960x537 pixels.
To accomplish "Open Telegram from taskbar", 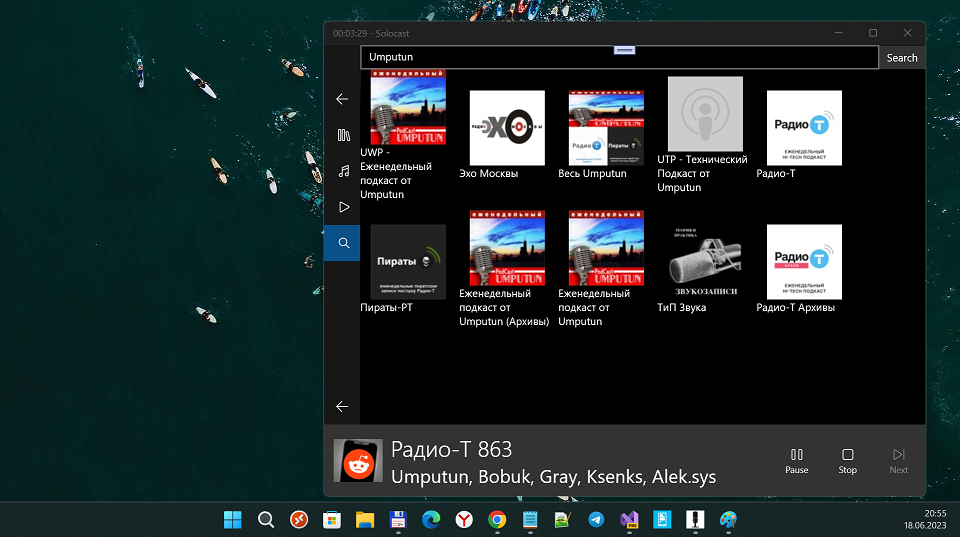I will 596,520.
